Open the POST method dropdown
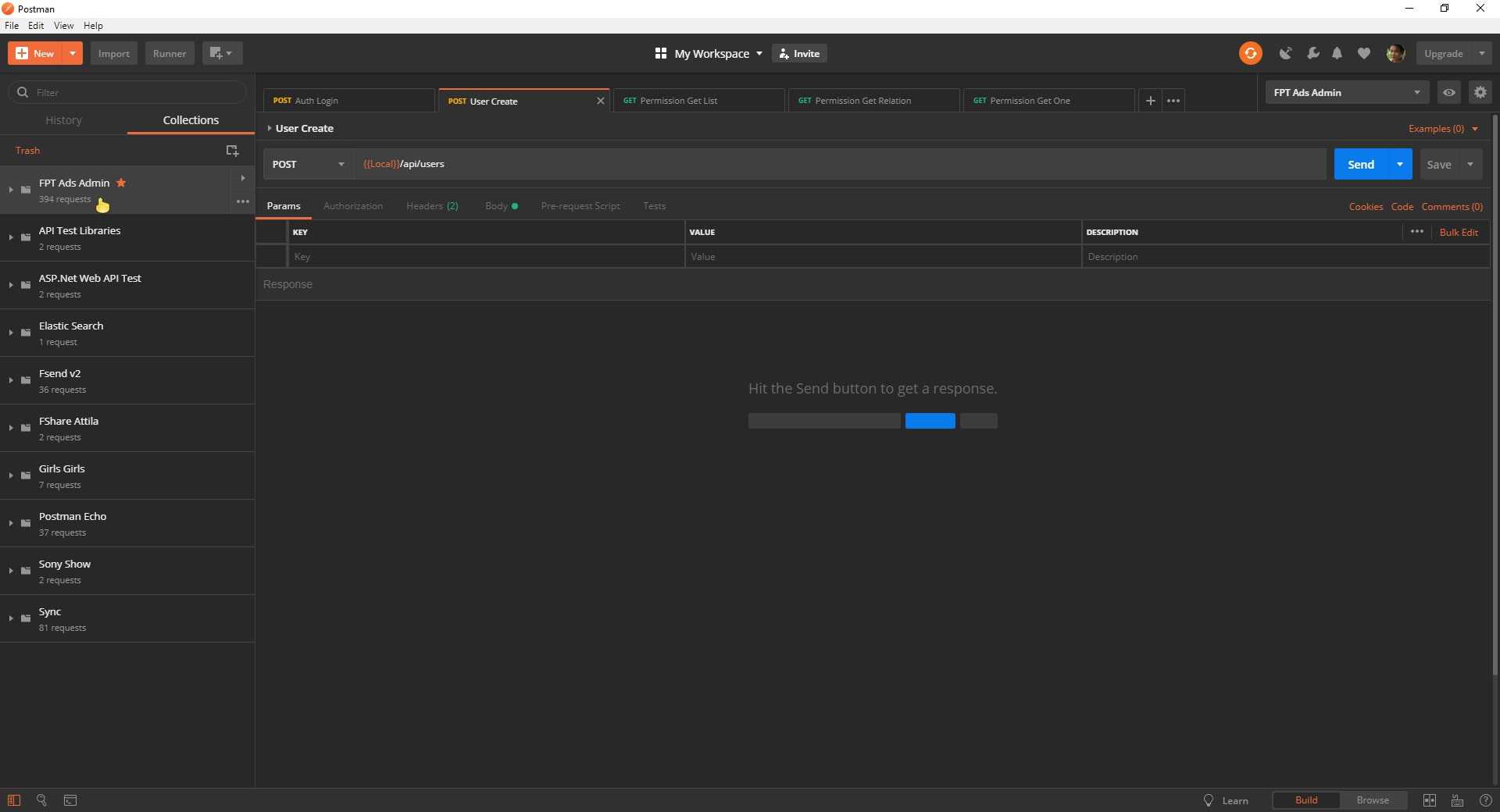The height and width of the screenshot is (812, 1500). (x=308, y=164)
